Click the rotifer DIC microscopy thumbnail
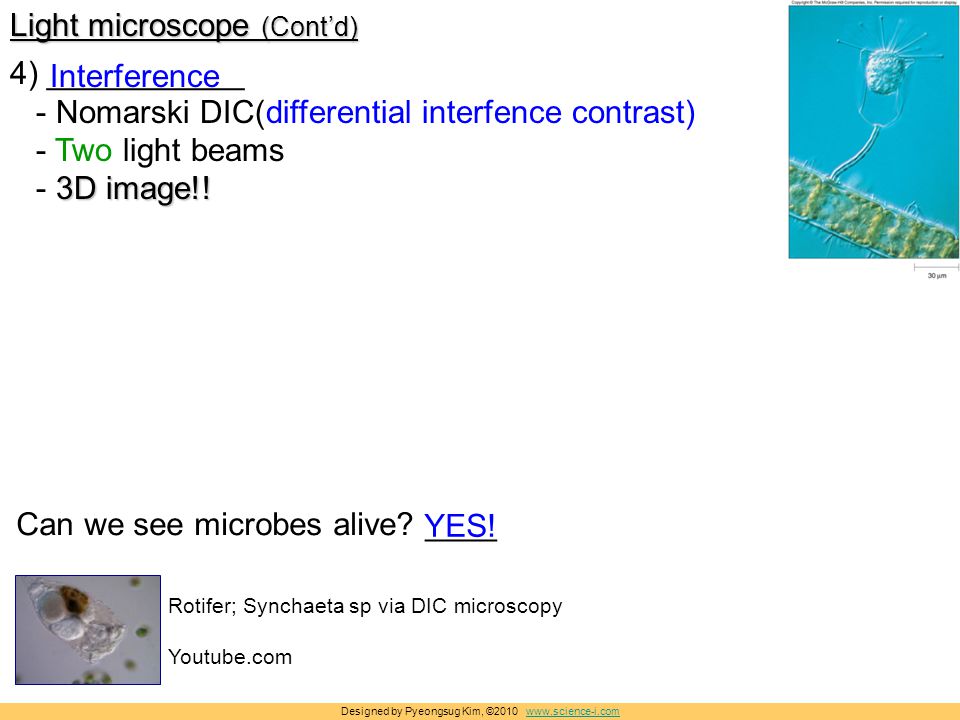This screenshot has height=720, width=960. pyautogui.click(x=88, y=629)
